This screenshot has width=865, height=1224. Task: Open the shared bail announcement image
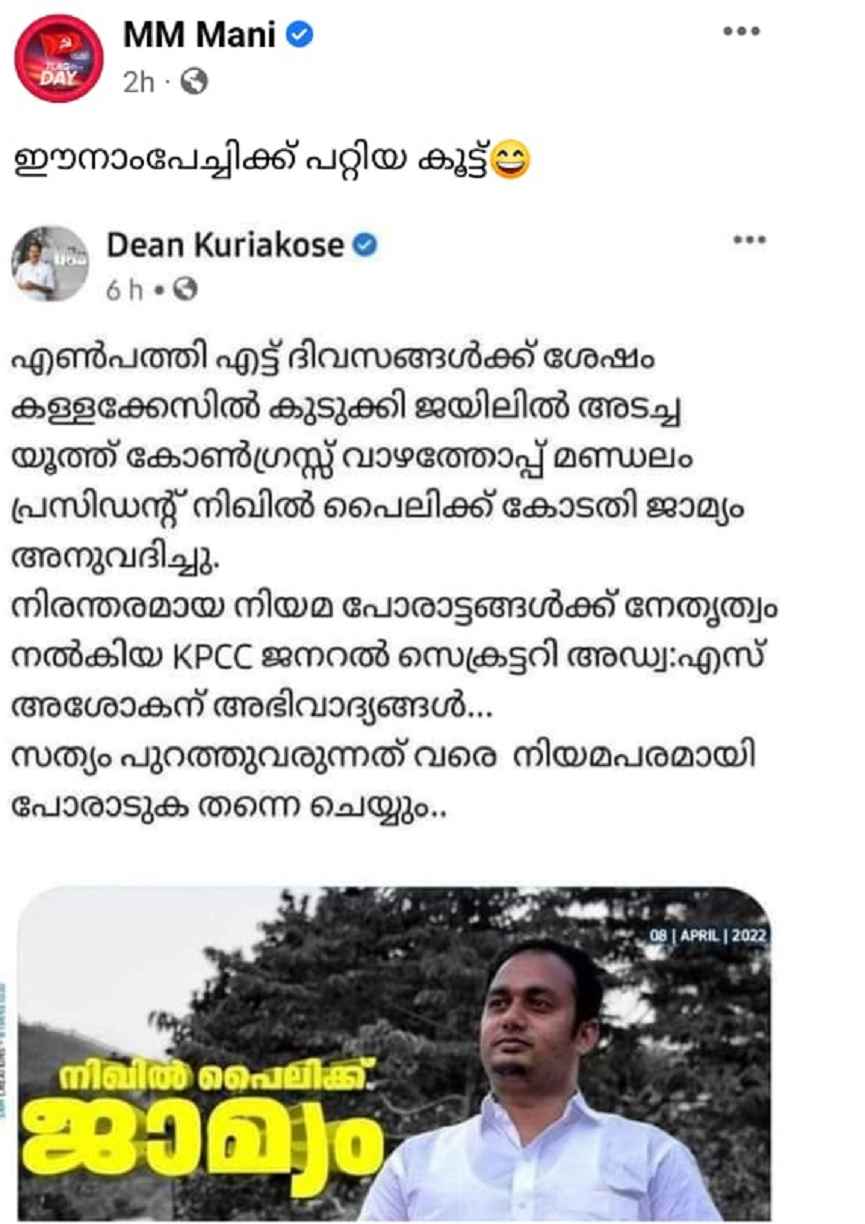pos(395,1053)
